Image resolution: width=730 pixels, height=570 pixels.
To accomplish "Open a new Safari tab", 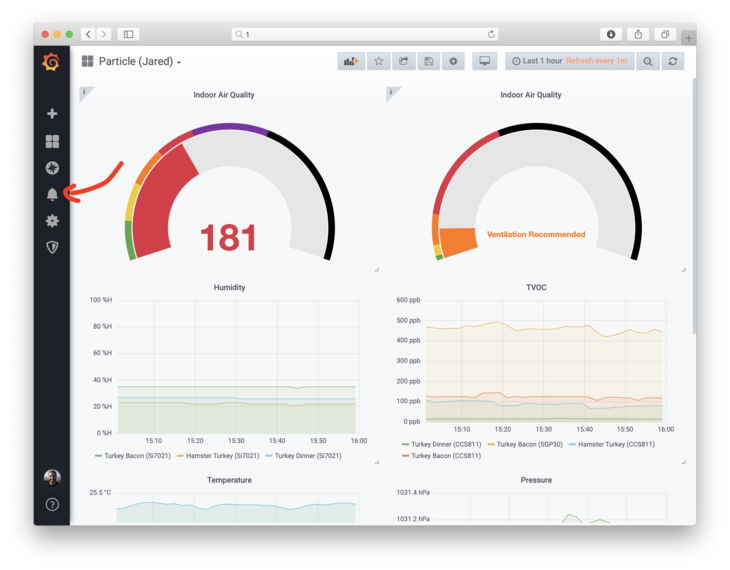I will 689,38.
